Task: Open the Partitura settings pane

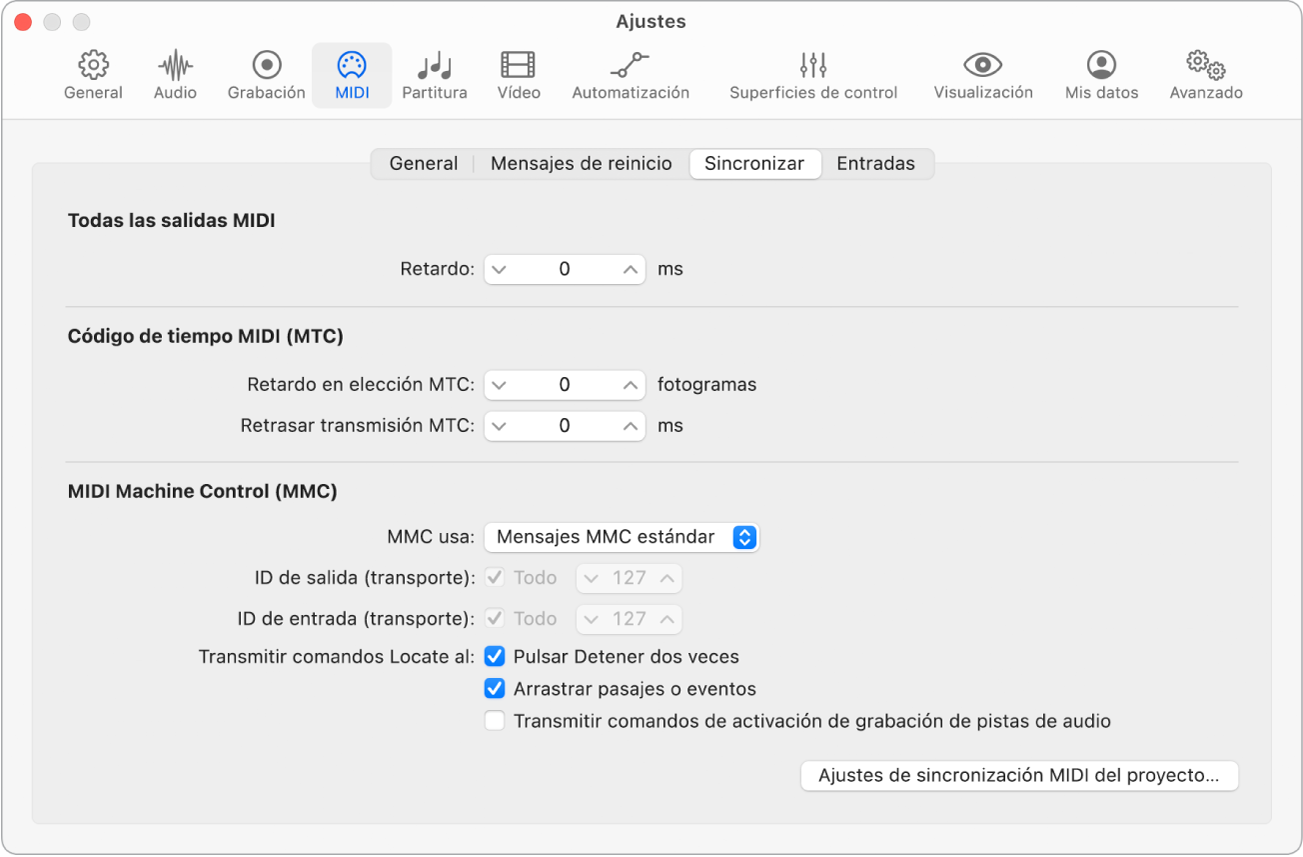Action: click(434, 76)
